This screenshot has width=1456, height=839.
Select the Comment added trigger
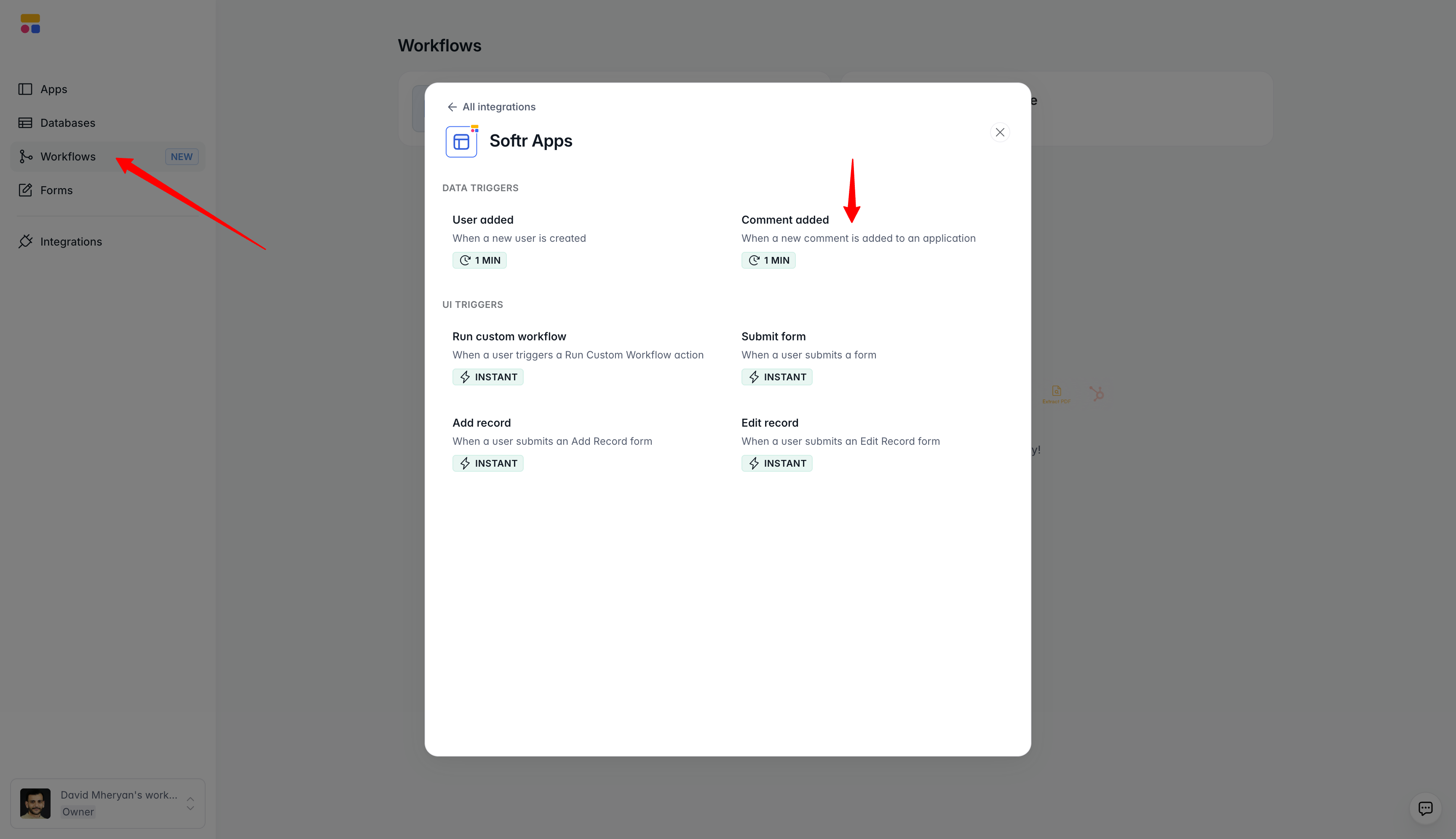tap(784, 219)
